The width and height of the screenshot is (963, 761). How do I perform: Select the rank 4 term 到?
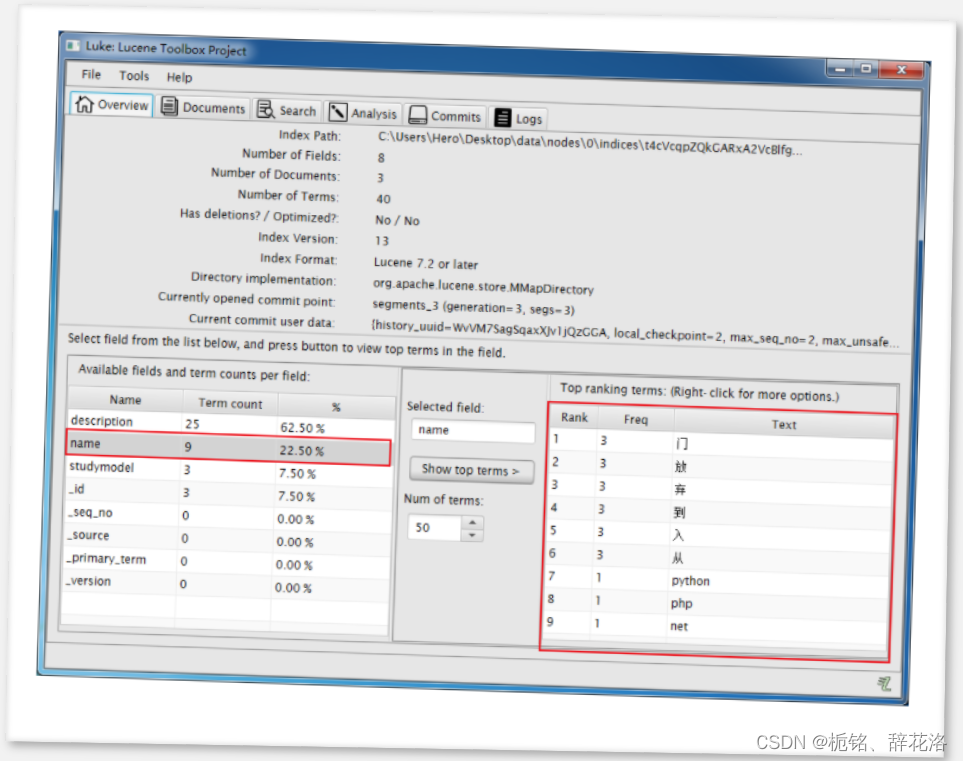[720, 511]
